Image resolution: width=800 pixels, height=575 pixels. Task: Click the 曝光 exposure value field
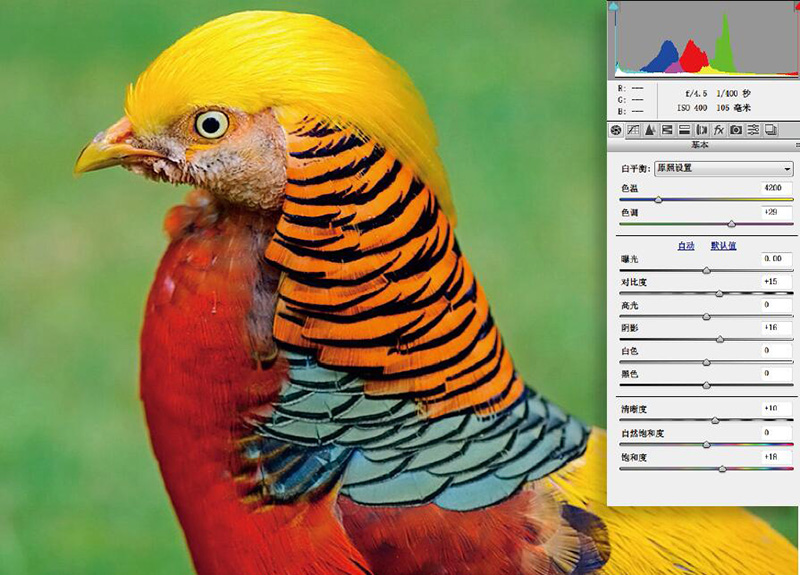tap(776, 258)
